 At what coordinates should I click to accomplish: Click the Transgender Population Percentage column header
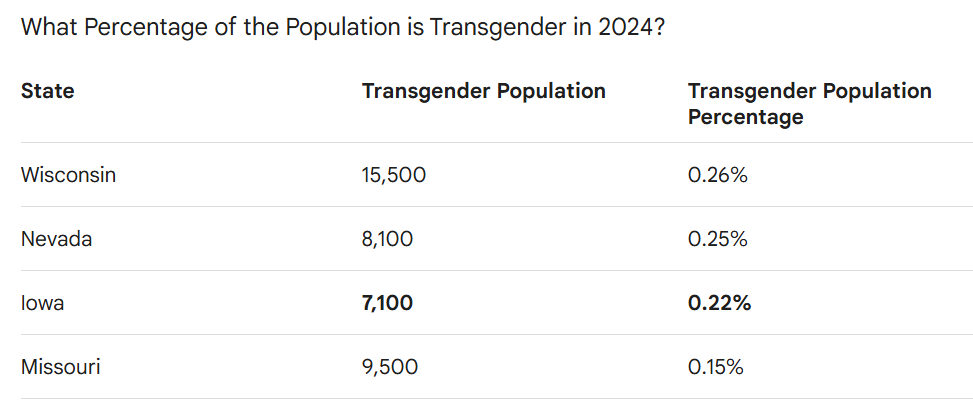[x=809, y=104]
